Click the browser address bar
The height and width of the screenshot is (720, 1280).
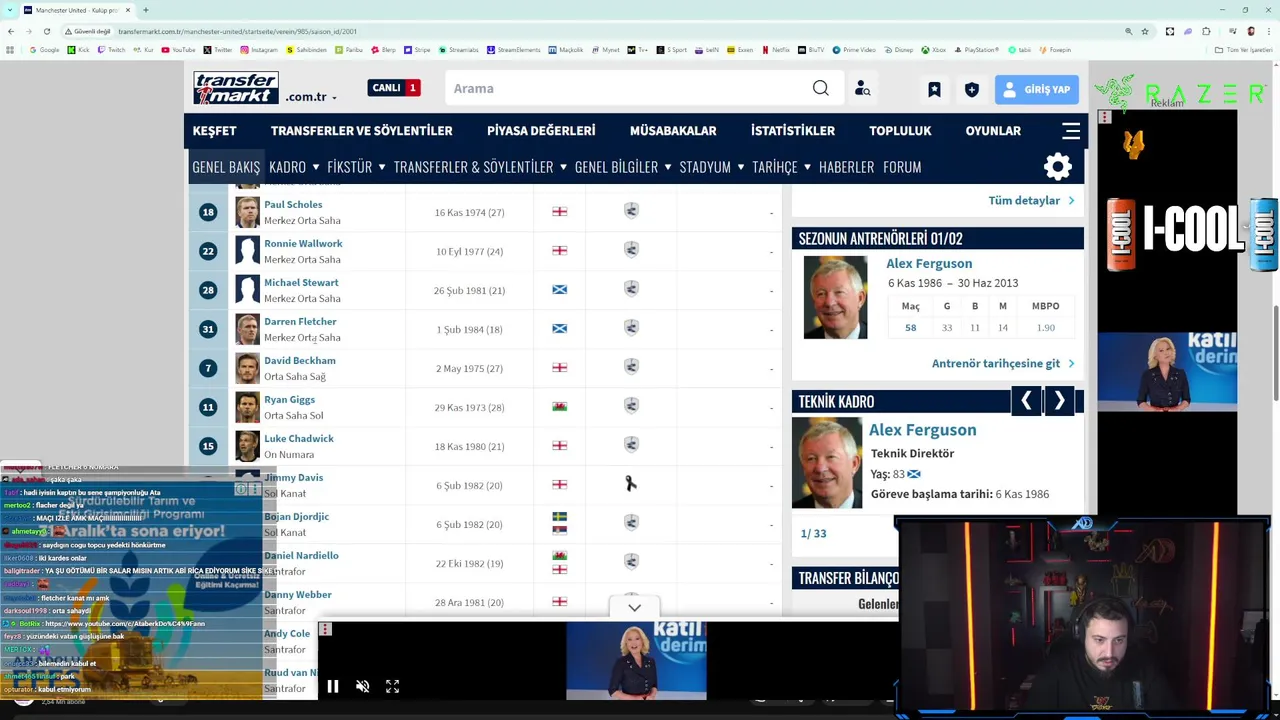[600, 31]
